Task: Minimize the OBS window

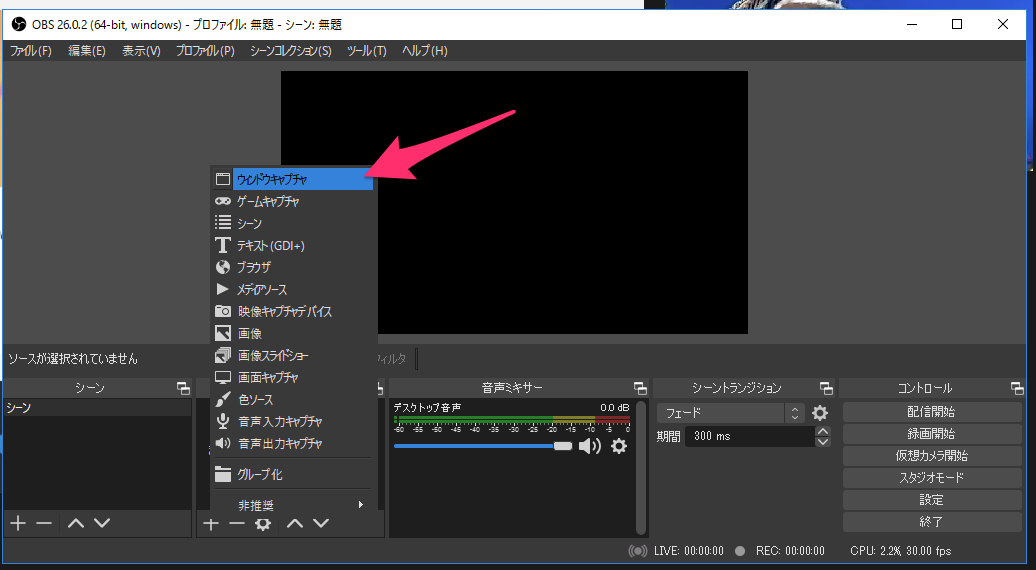Action: coord(912,24)
